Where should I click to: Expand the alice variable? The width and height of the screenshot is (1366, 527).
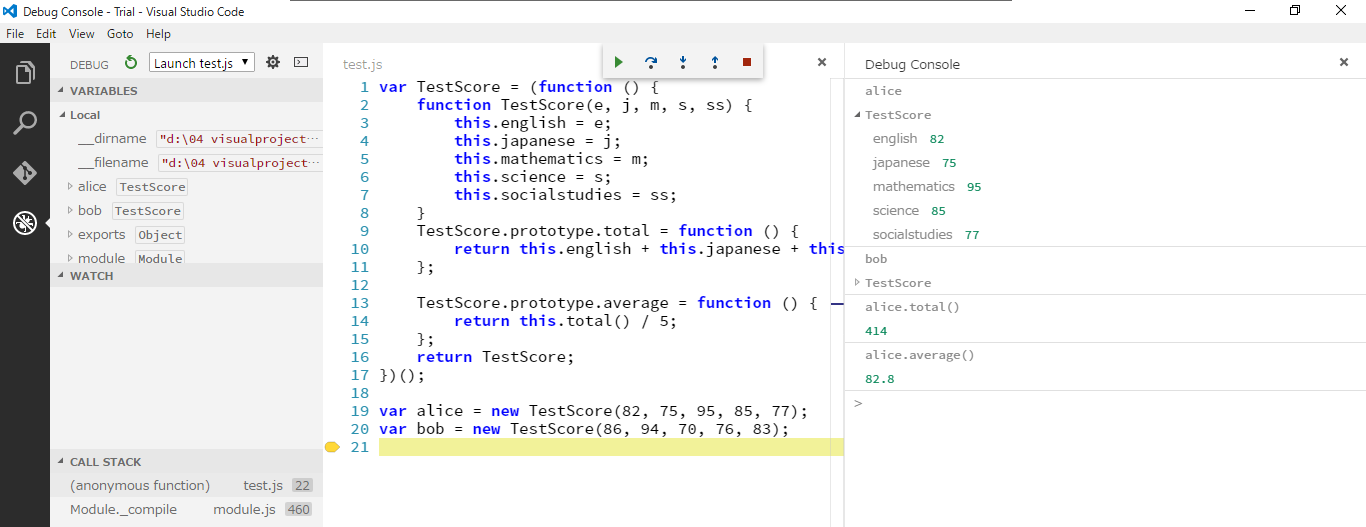coord(70,186)
